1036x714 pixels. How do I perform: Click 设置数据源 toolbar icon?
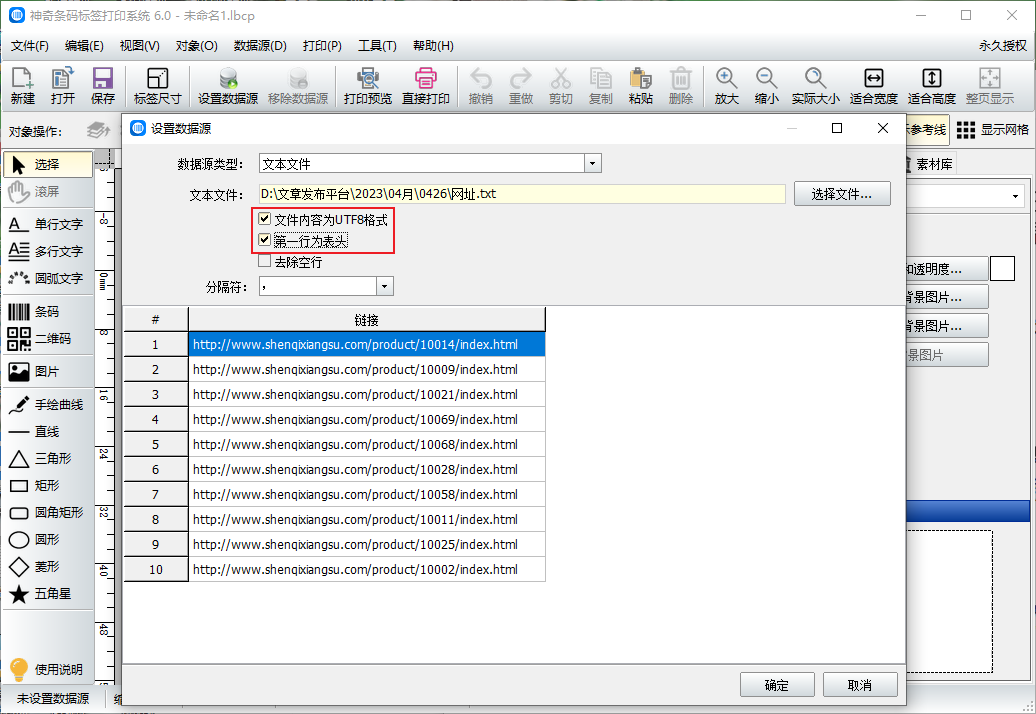tap(228, 86)
